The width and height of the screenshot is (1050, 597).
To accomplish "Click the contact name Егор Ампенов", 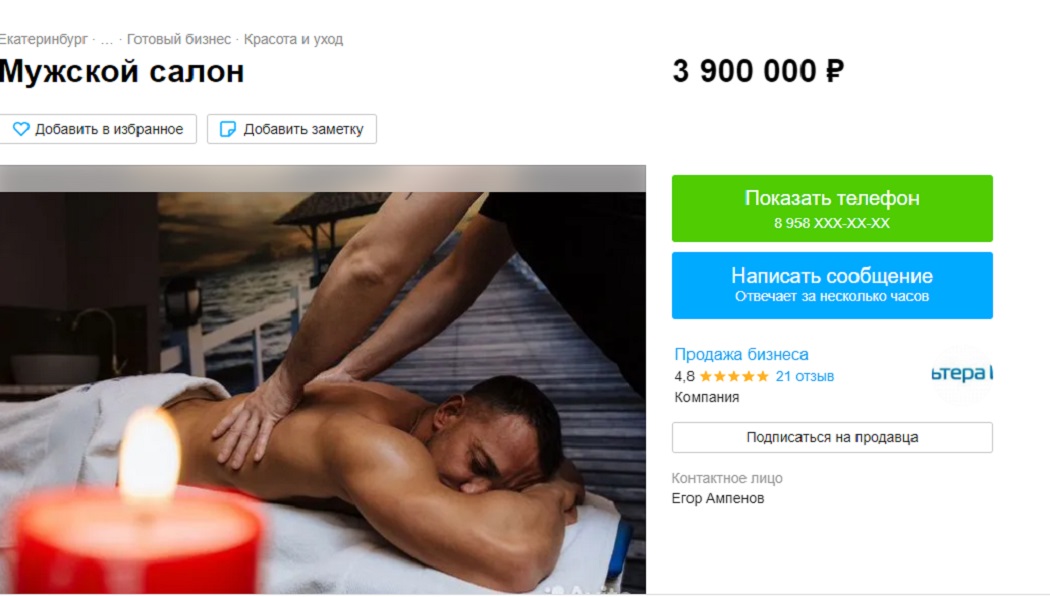I will 717,498.
